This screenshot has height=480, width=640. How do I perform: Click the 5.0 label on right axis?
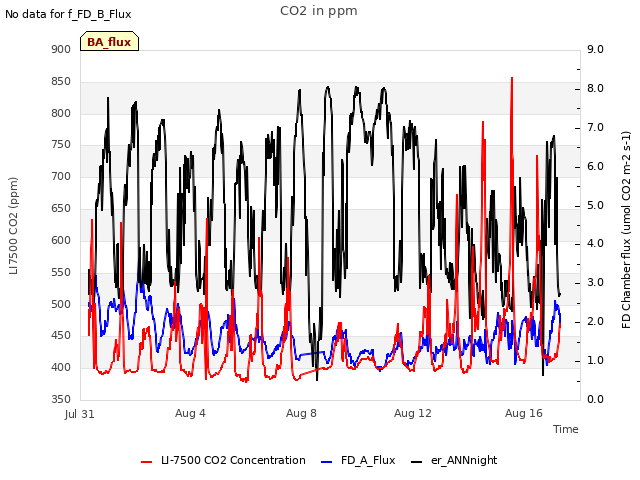point(596,205)
